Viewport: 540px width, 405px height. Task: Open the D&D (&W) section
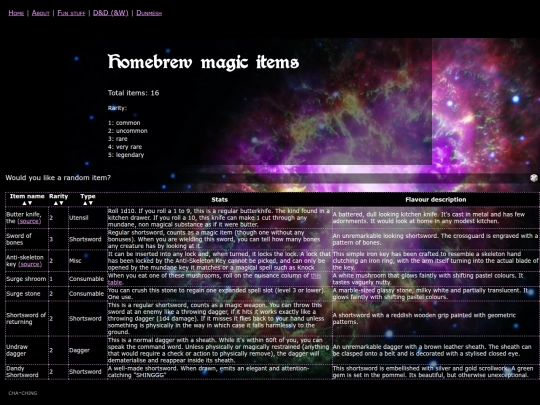[111, 13]
